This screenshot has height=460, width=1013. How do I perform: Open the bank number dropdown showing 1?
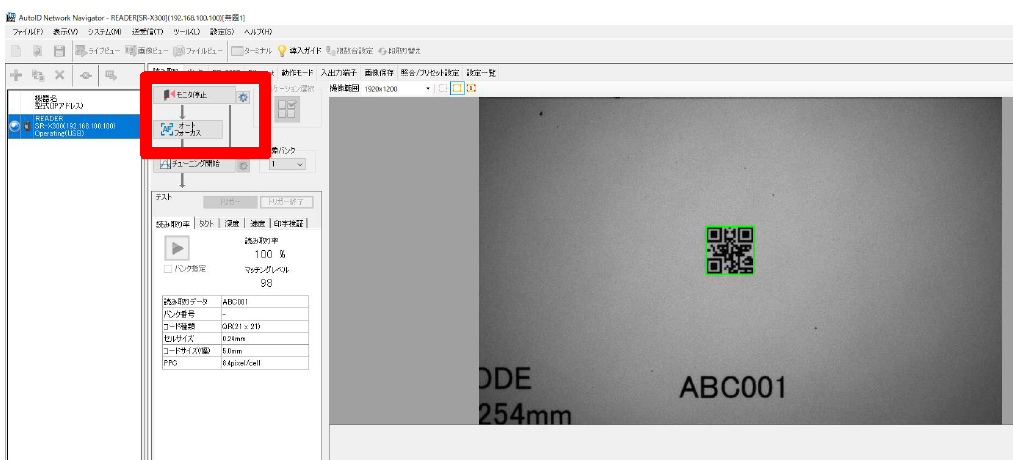point(287,164)
